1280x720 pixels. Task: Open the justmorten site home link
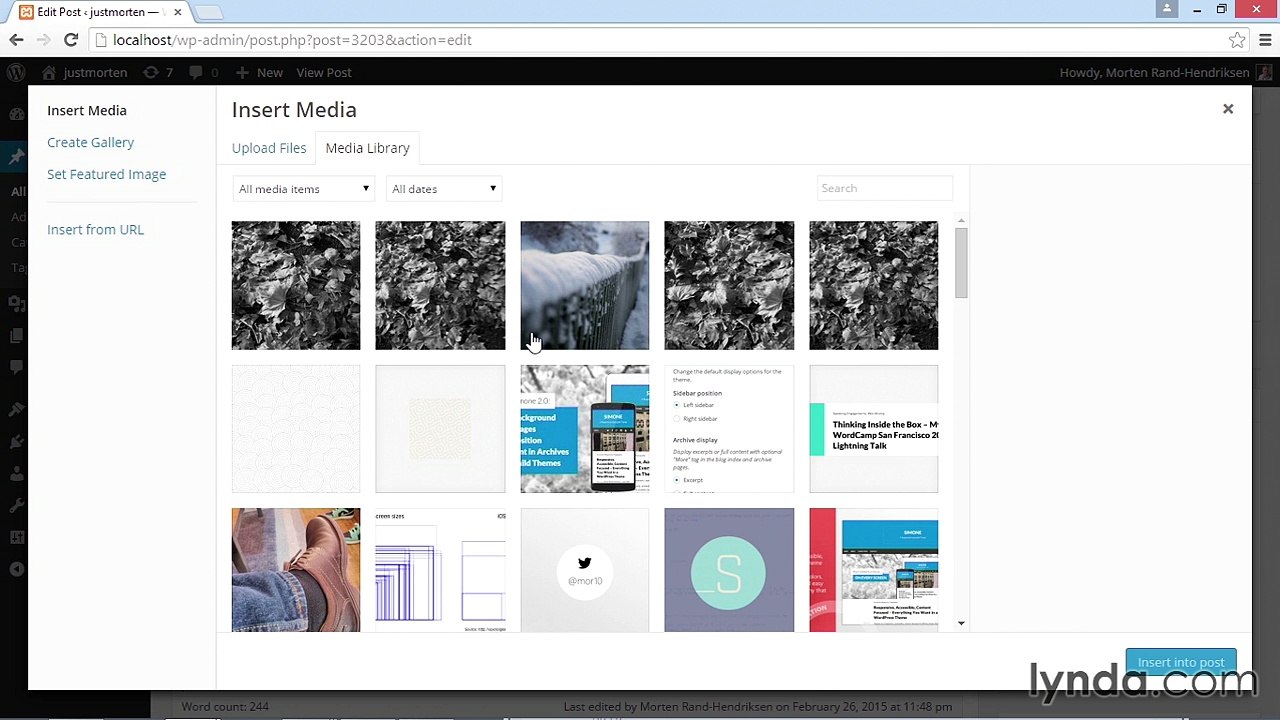click(x=85, y=72)
